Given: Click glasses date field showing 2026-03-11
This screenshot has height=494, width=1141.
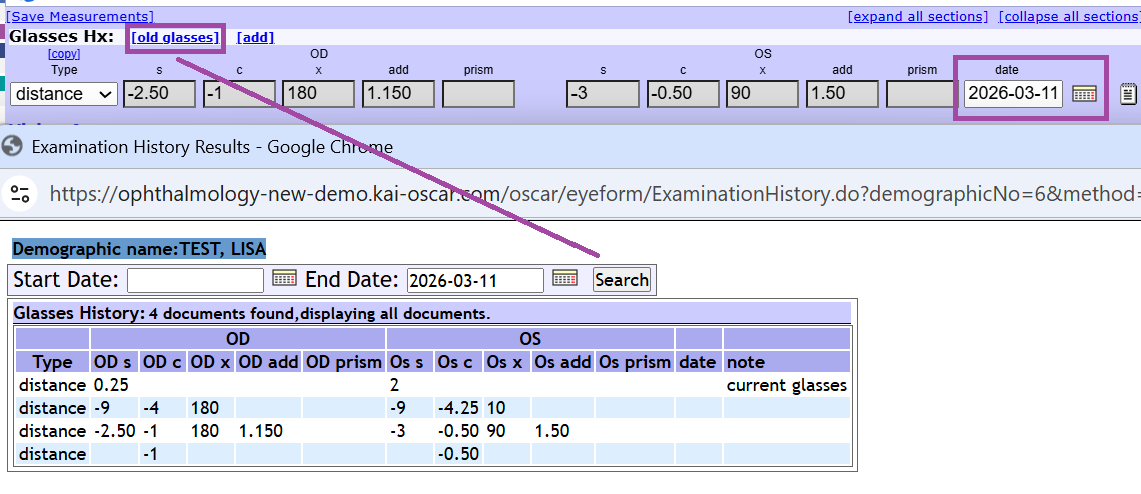Looking at the screenshot, I should coord(1014,94).
